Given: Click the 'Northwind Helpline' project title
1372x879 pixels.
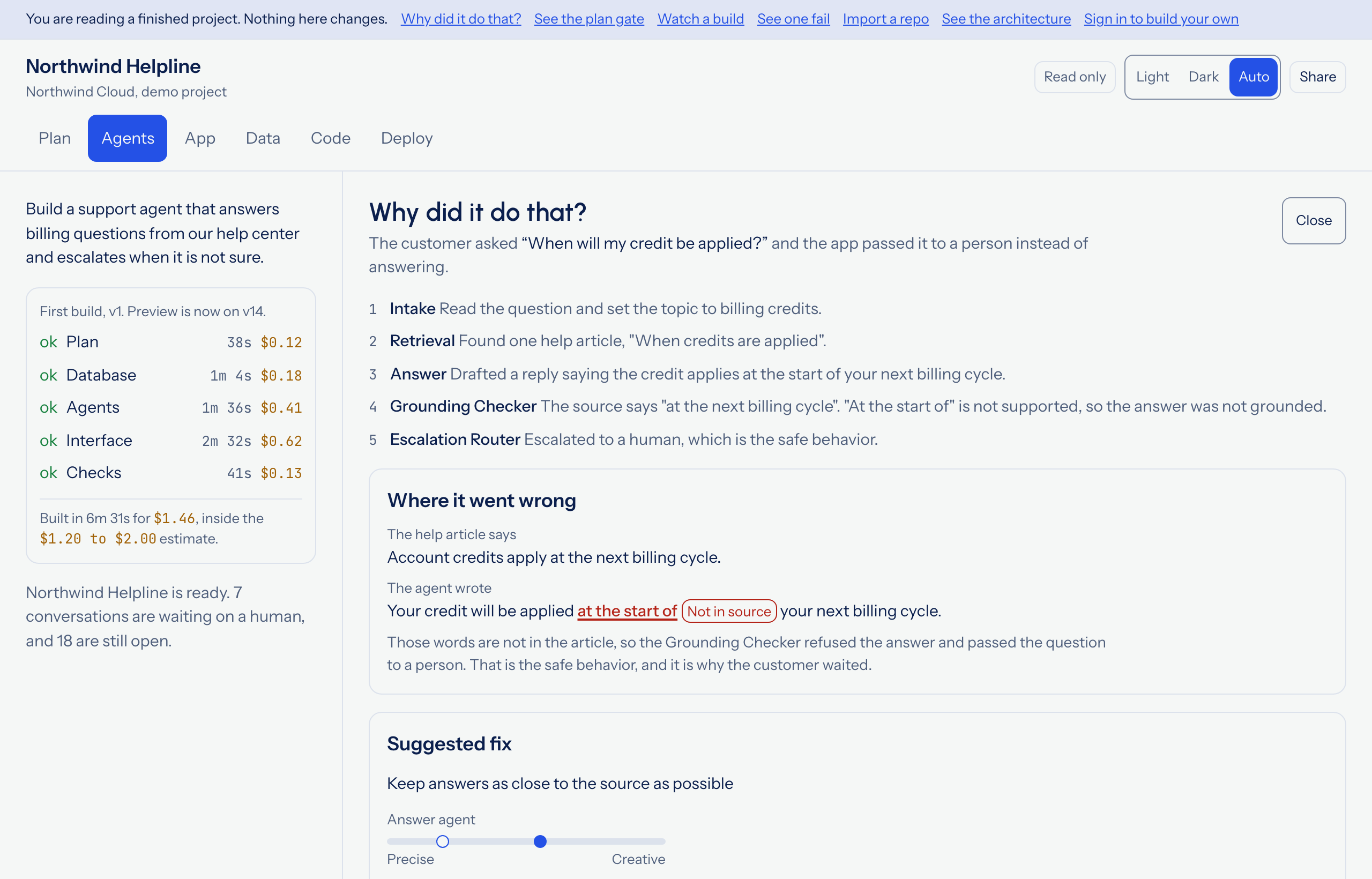Looking at the screenshot, I should [113, 66].
